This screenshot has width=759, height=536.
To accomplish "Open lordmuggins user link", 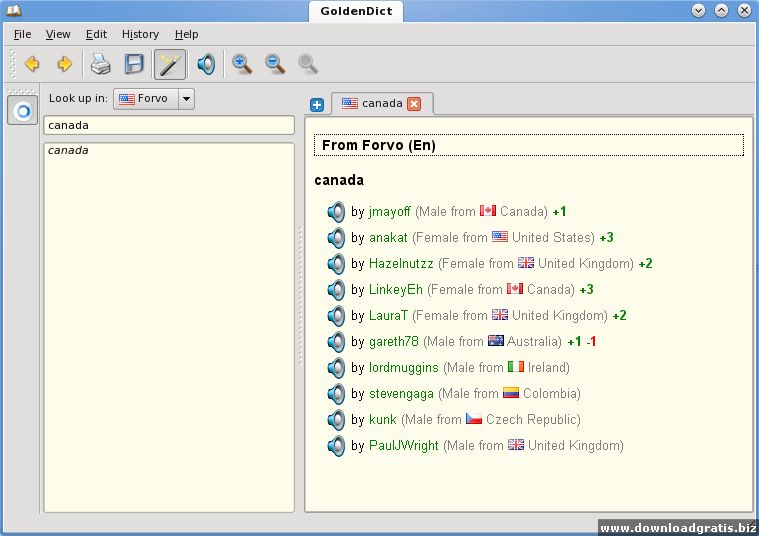I will click(404, 368).
